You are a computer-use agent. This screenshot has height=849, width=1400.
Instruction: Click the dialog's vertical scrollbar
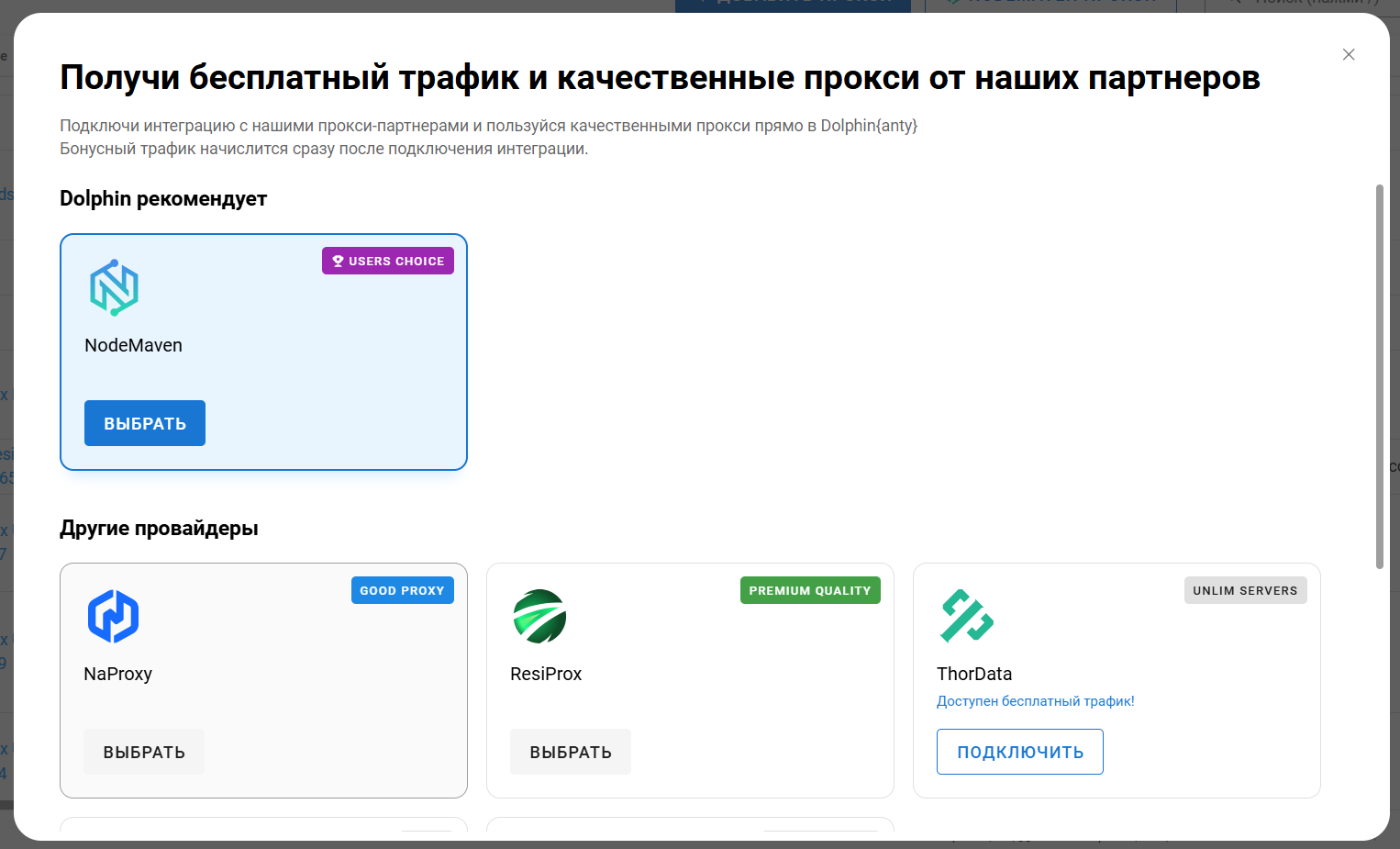tap(1380, 376)
